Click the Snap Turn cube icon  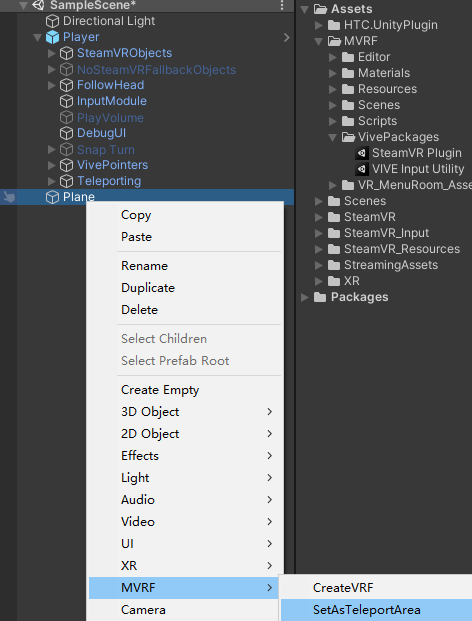tap(66, 150)
